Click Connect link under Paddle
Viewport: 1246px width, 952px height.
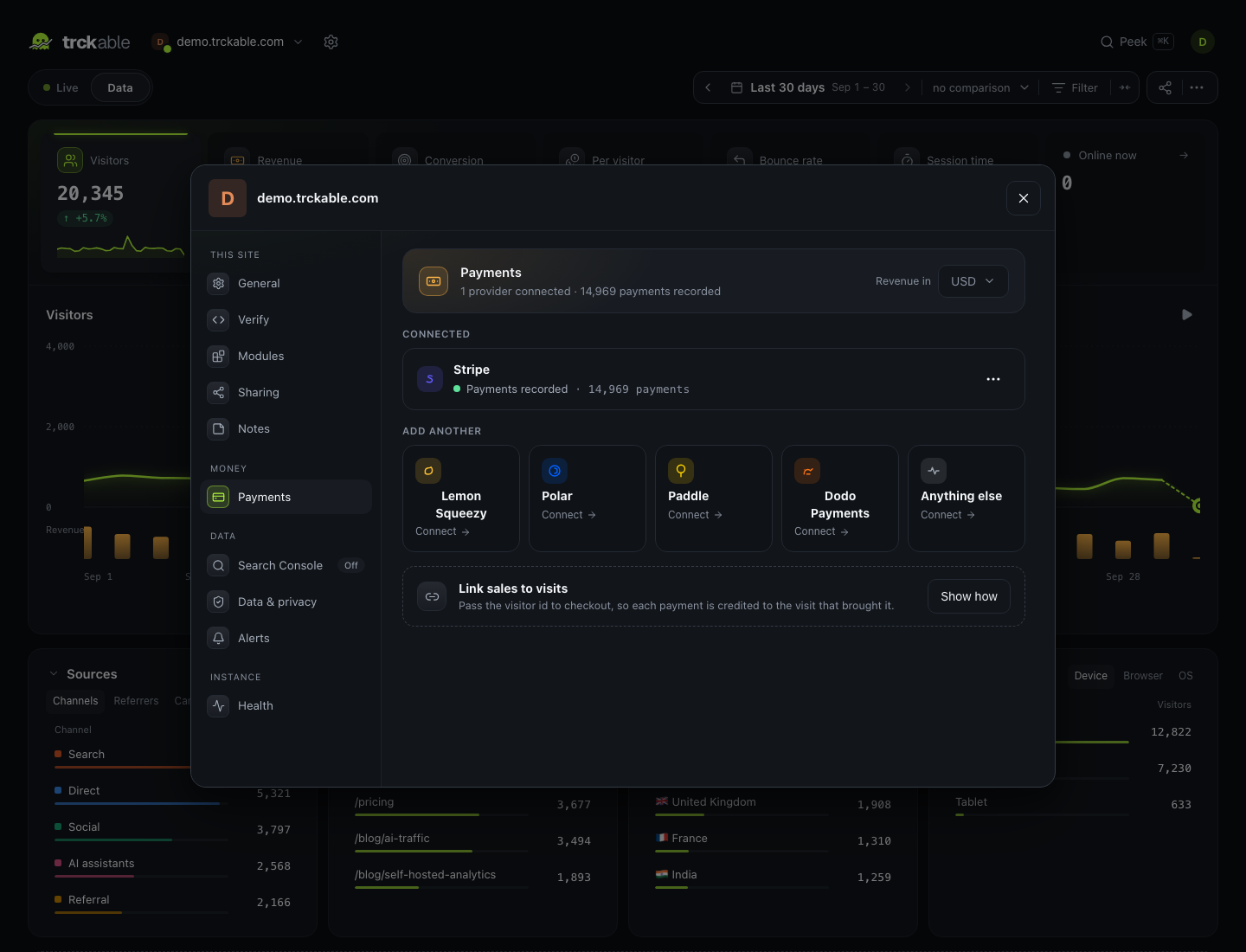point(695,515)
